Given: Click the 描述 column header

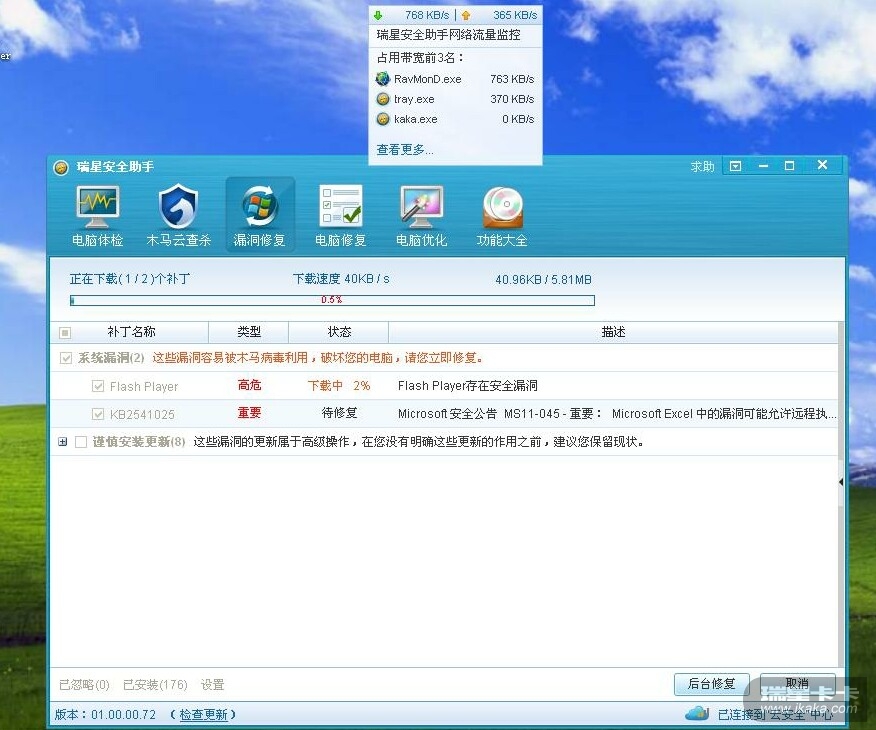Looking at the screenshot, I should (x=613, y=332).
